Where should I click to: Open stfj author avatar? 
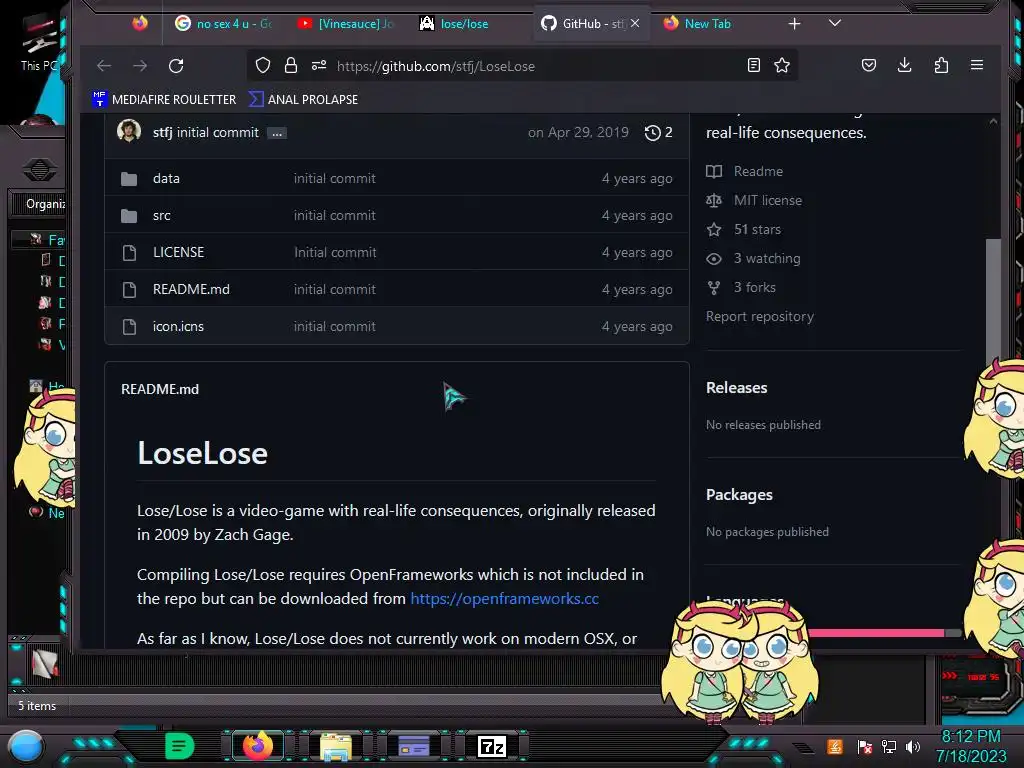[129, 131]
